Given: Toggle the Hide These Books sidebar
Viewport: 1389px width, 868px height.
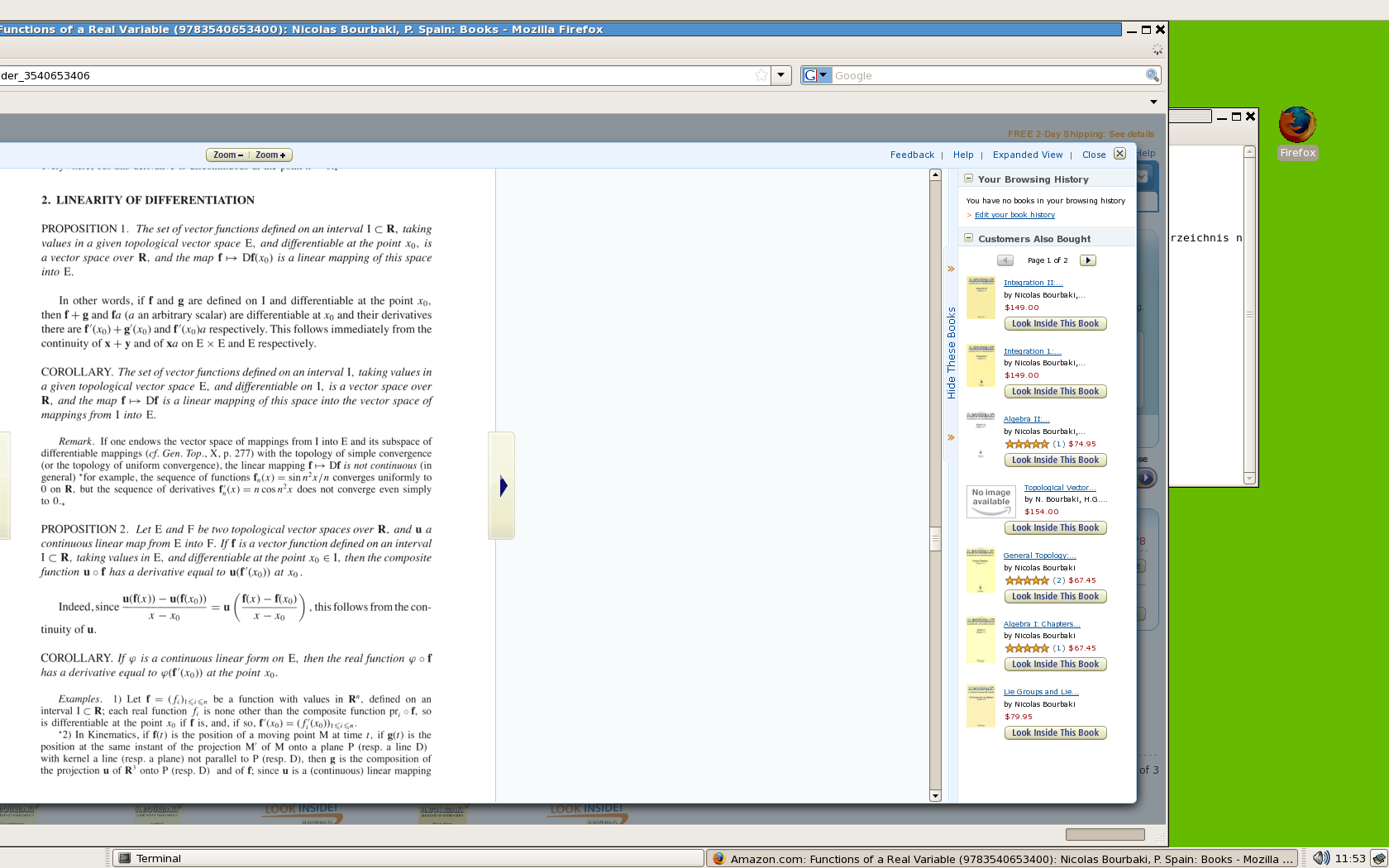Looking at the screenshot, I should [x=951, y=347].
